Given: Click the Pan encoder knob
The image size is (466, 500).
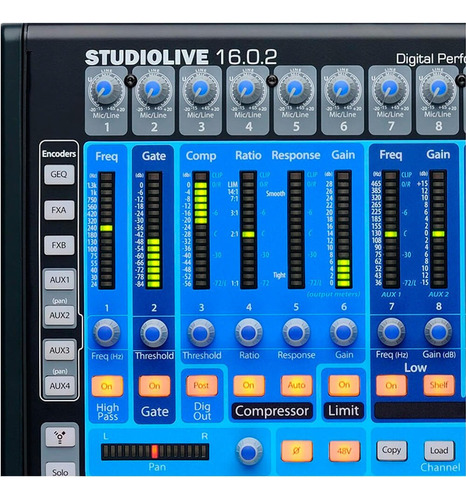Looking at the screenshot, I should [249, 452].
